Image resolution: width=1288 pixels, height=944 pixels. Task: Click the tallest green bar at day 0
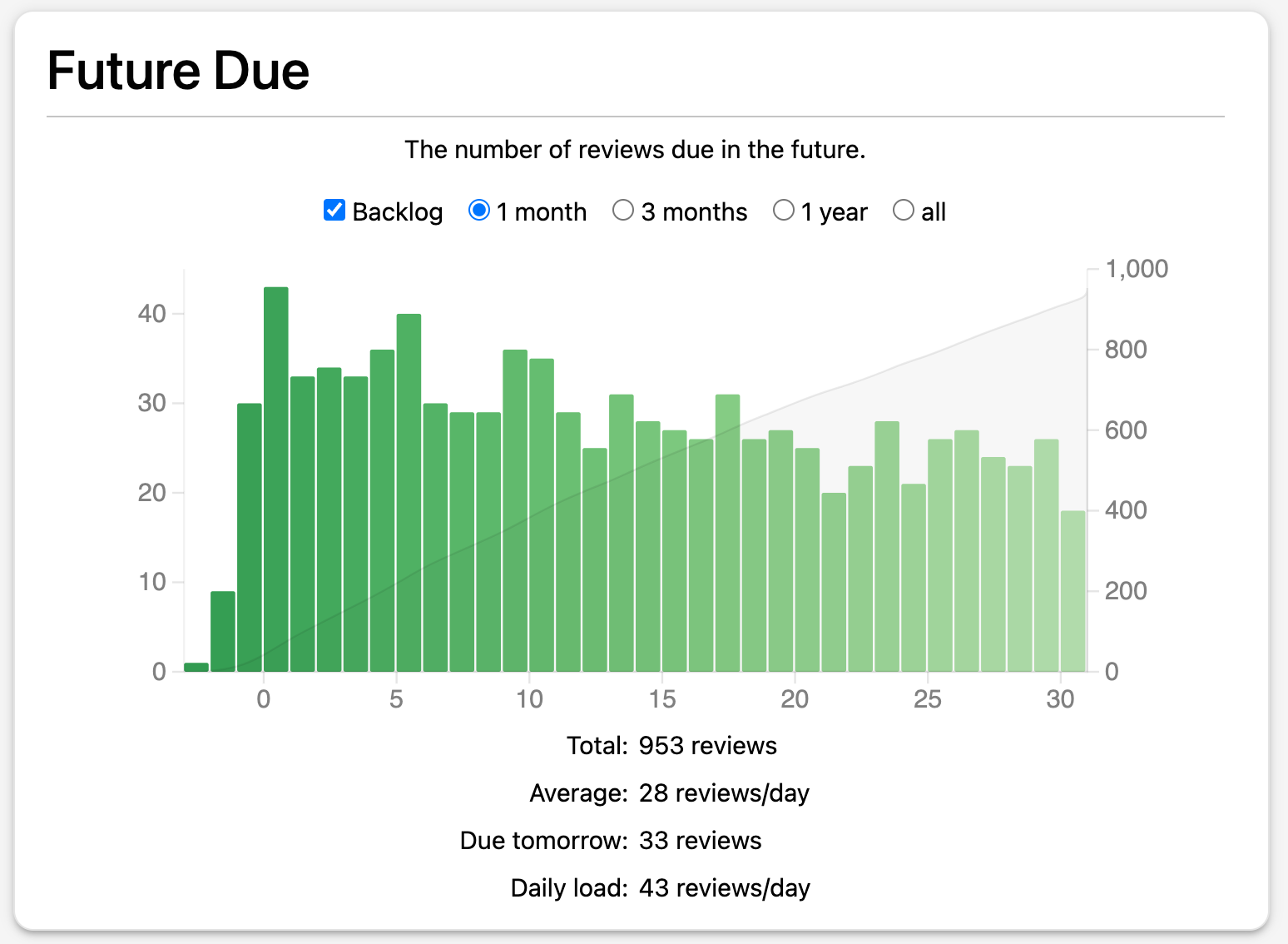[x=275, y=474]
